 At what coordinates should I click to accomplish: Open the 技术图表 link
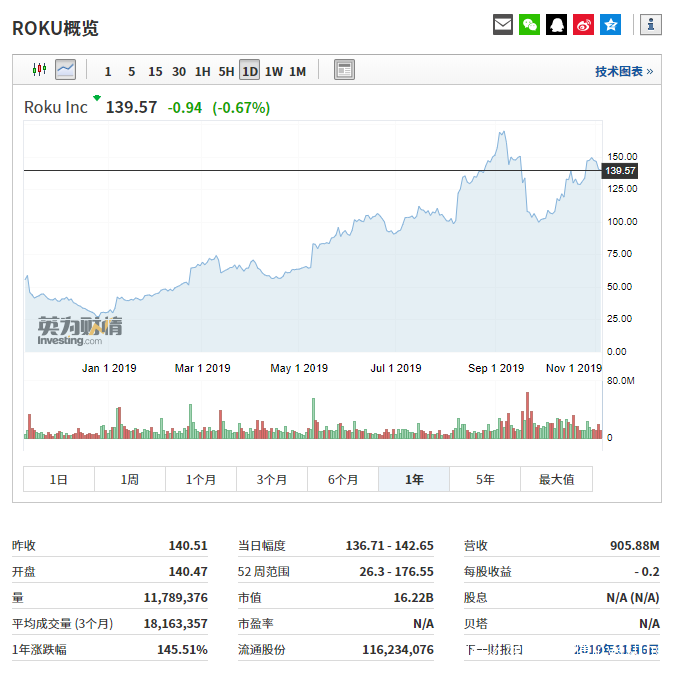coord(624,71)
